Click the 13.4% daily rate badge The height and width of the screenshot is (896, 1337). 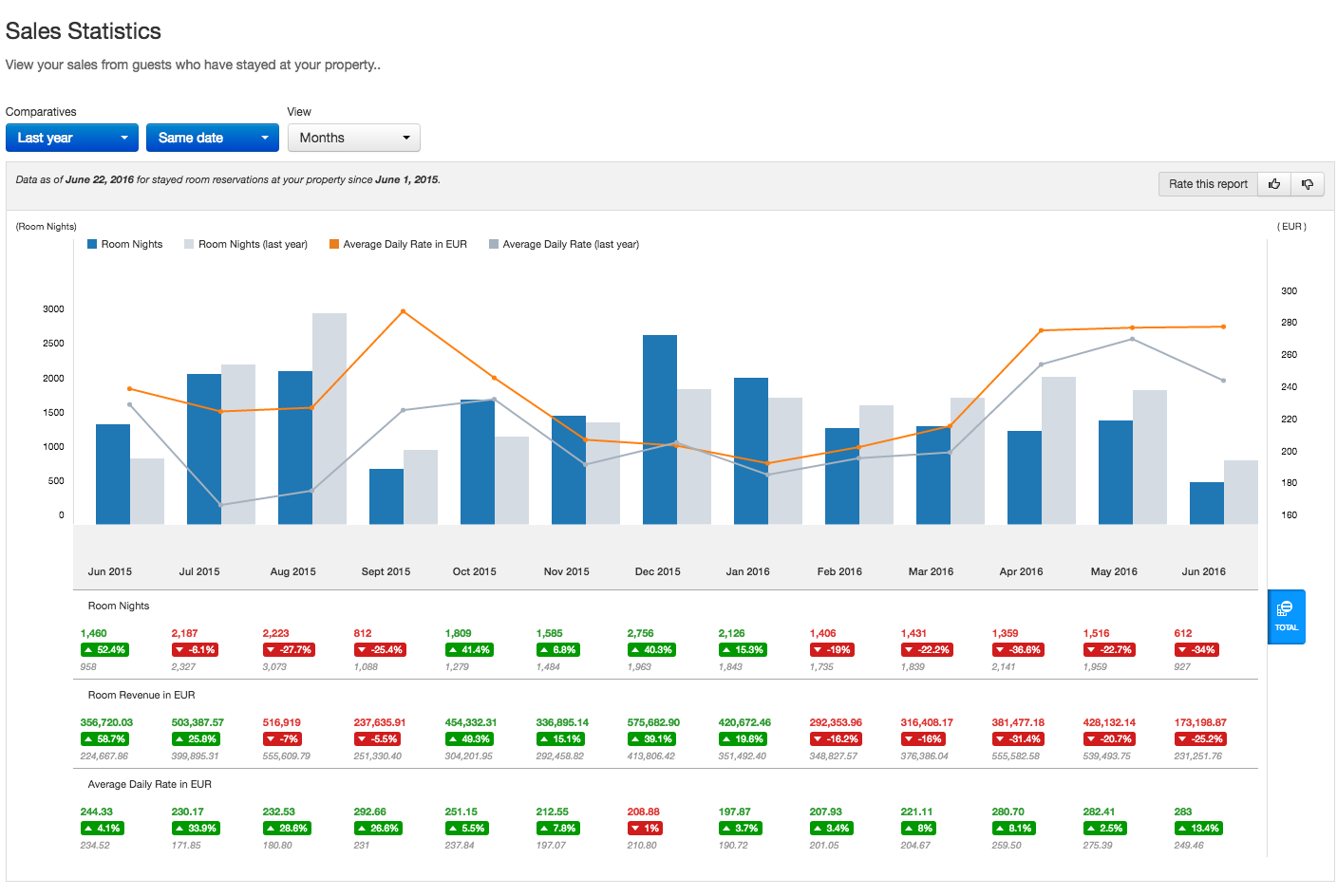(x=1198, y=829)
